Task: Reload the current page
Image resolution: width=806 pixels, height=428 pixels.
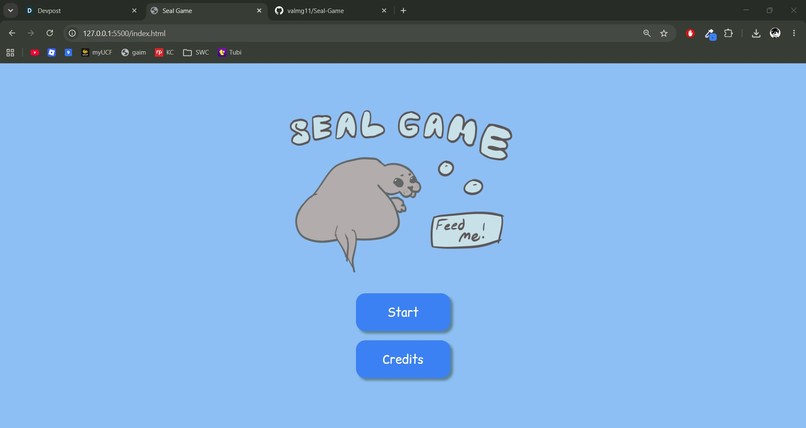Action: [x=50, y=33]
